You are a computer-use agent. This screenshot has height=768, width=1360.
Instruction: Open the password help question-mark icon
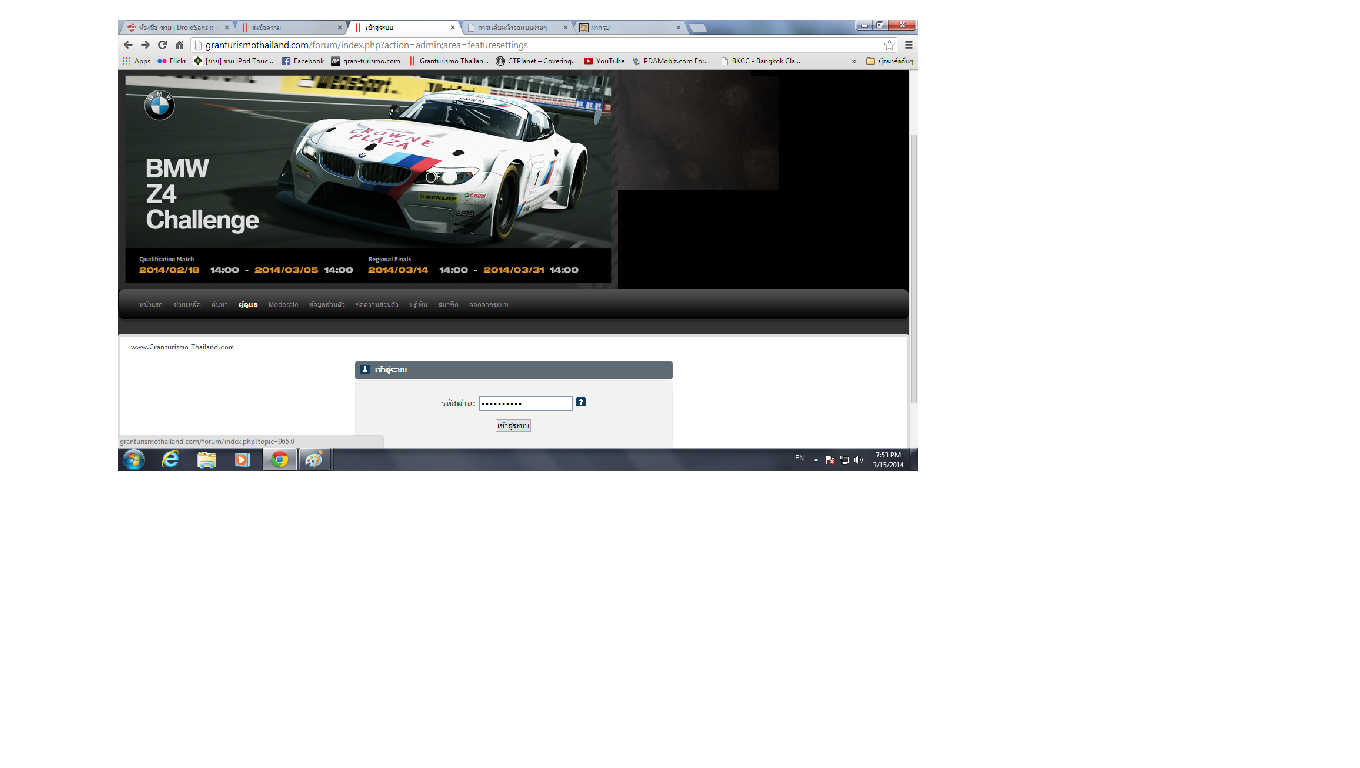(581, 402)
